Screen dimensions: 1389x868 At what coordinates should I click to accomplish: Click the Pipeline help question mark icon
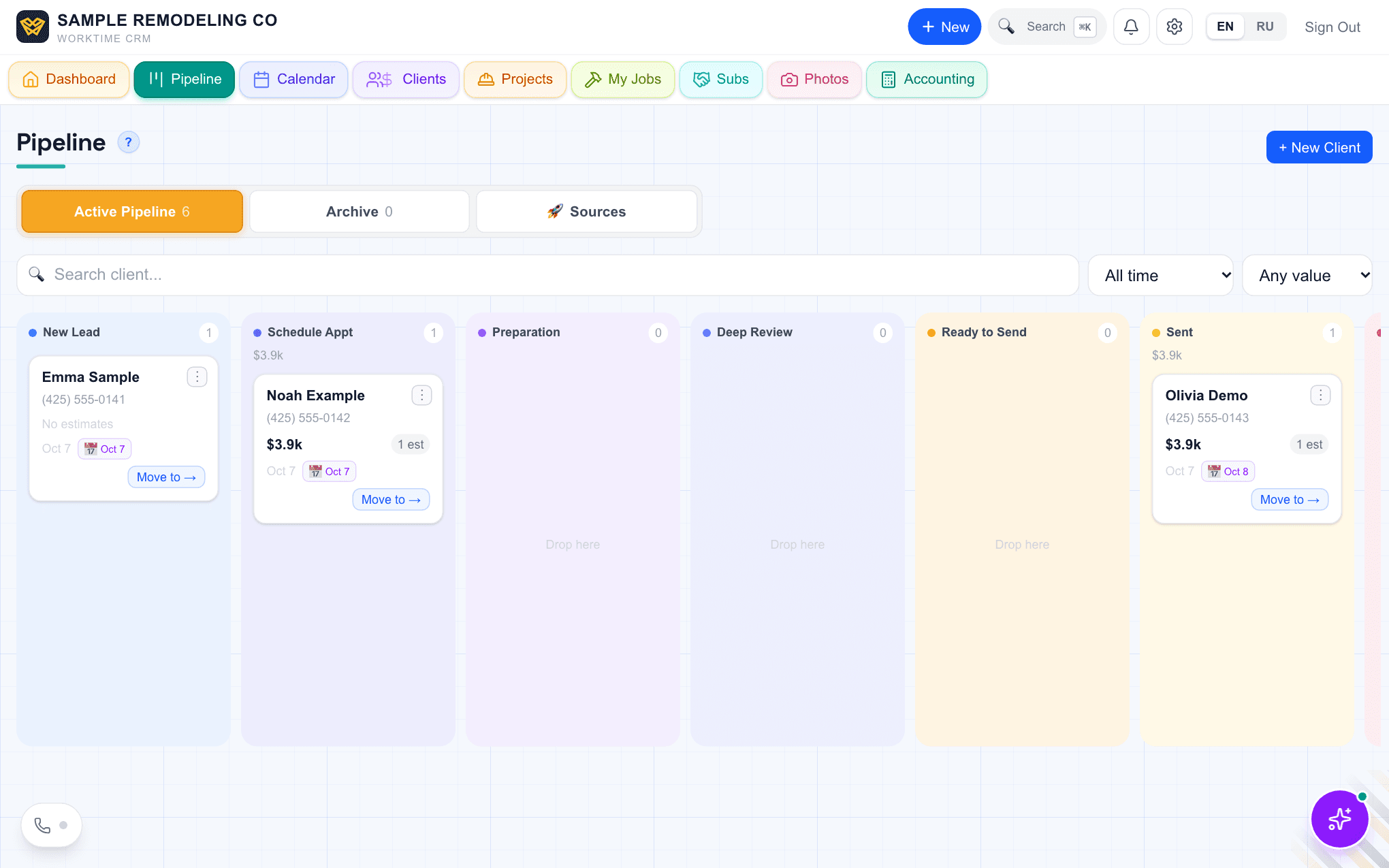tap(128, 142)
